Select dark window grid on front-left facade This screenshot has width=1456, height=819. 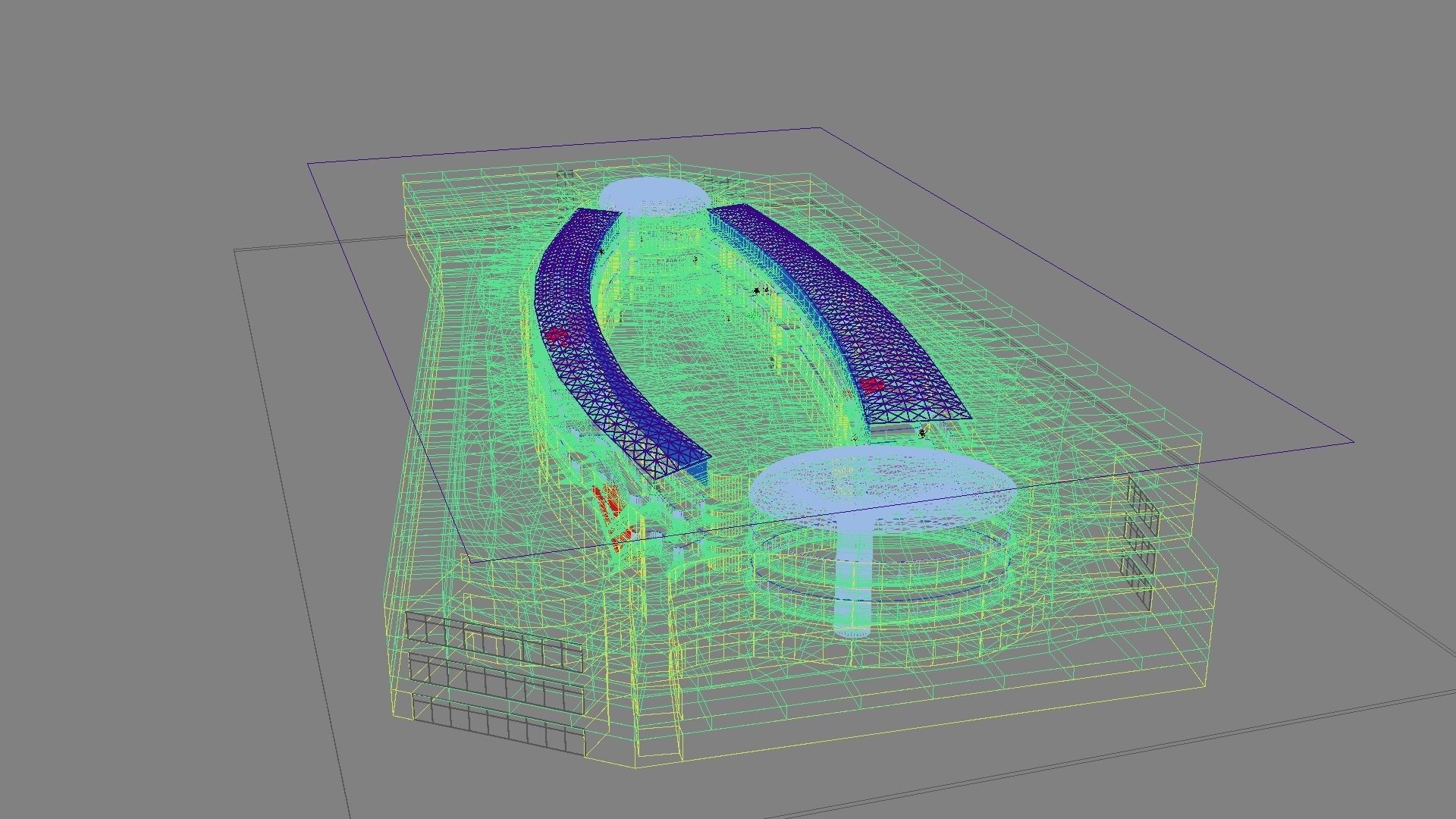click(497, 682)
